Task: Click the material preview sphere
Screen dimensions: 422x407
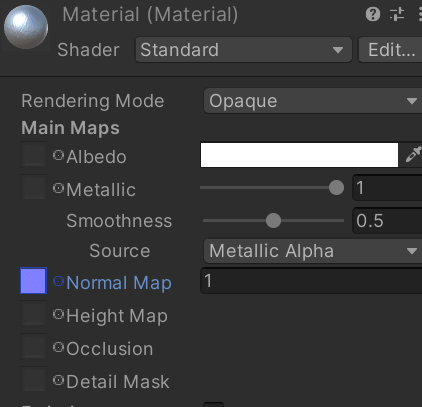Action: coord(26,27)
